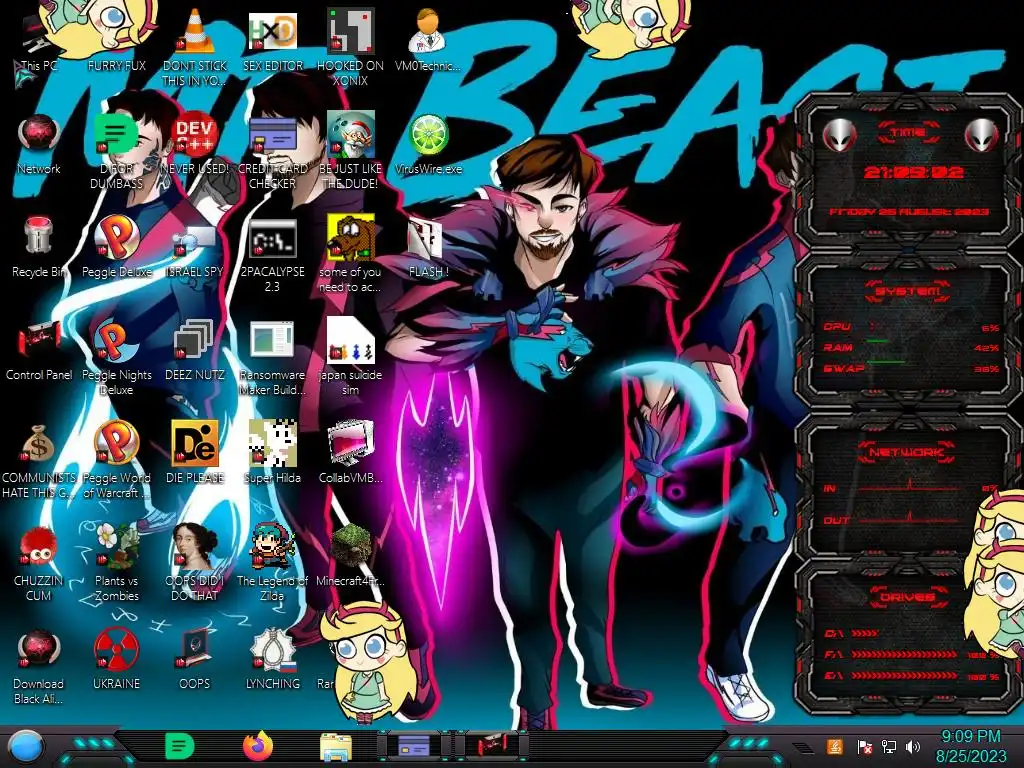Launch VirusWire.exe lime icon
The image size is (1024, 768).
tap(428, 136)
